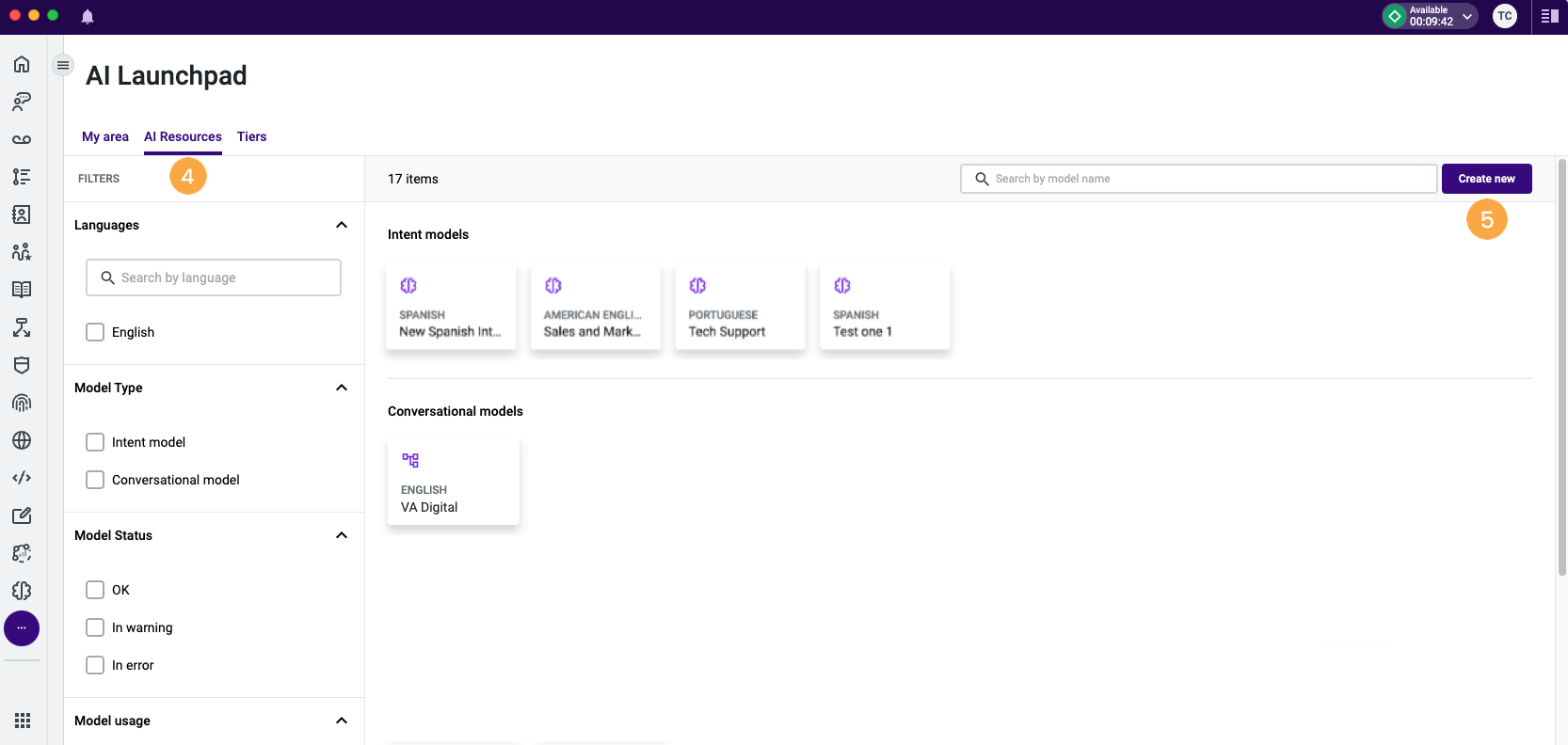
Task: Click the Search by language field
Action: (214, 277)
